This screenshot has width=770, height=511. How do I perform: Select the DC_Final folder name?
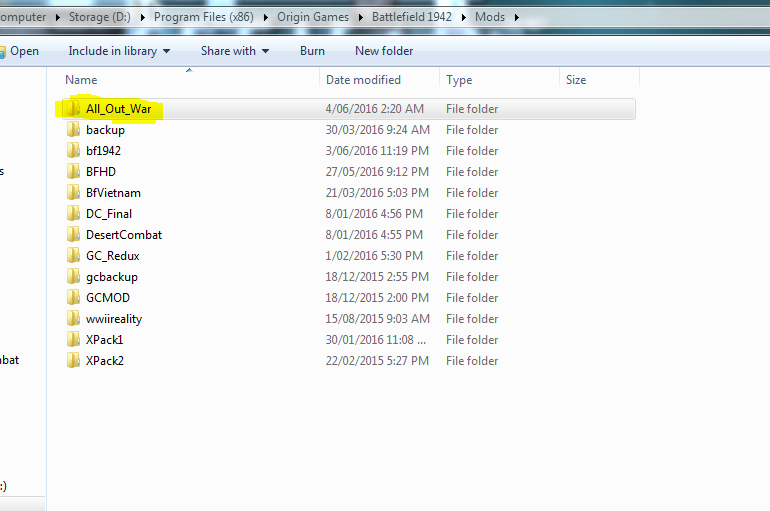(x=109, y=214)
